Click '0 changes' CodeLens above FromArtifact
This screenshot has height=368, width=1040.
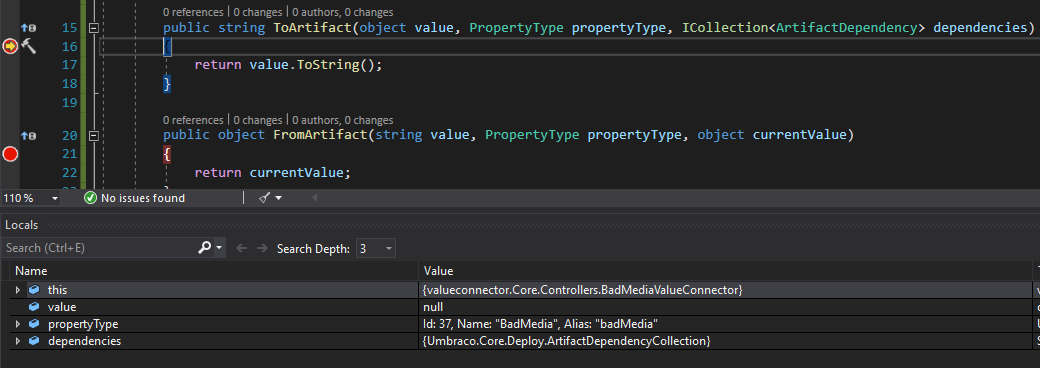click(x=257, y=120)
